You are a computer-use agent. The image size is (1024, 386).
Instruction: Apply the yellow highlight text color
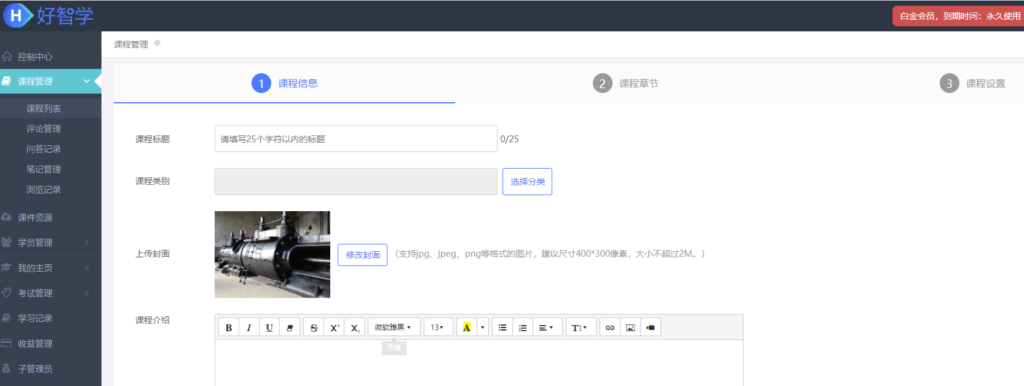(466, 328)
